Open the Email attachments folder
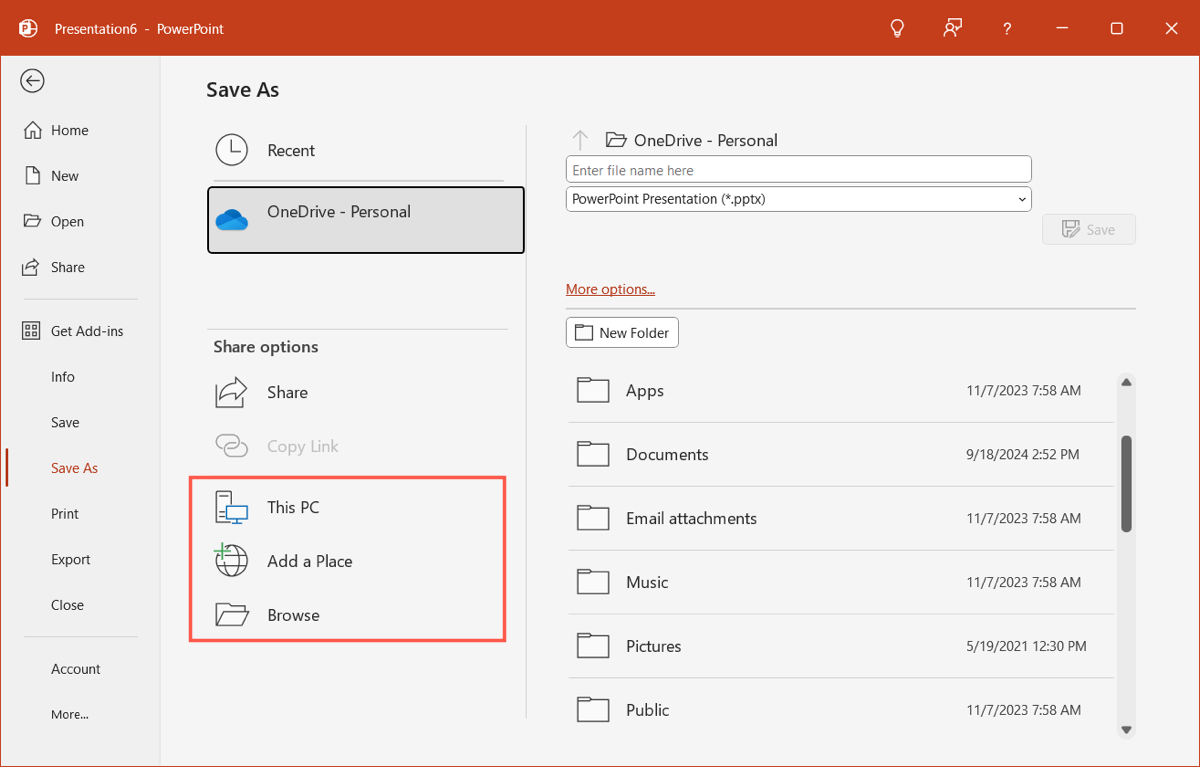The width and height of the screenshot is (1200, 767). (x=841, y=518)
